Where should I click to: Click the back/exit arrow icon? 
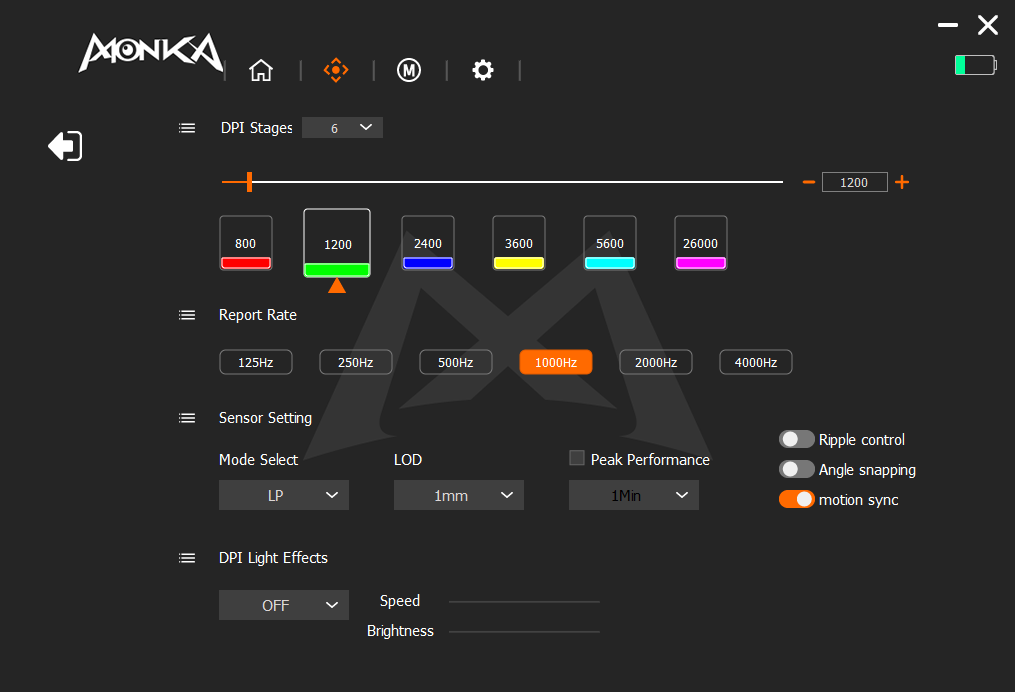click(65, 146)
